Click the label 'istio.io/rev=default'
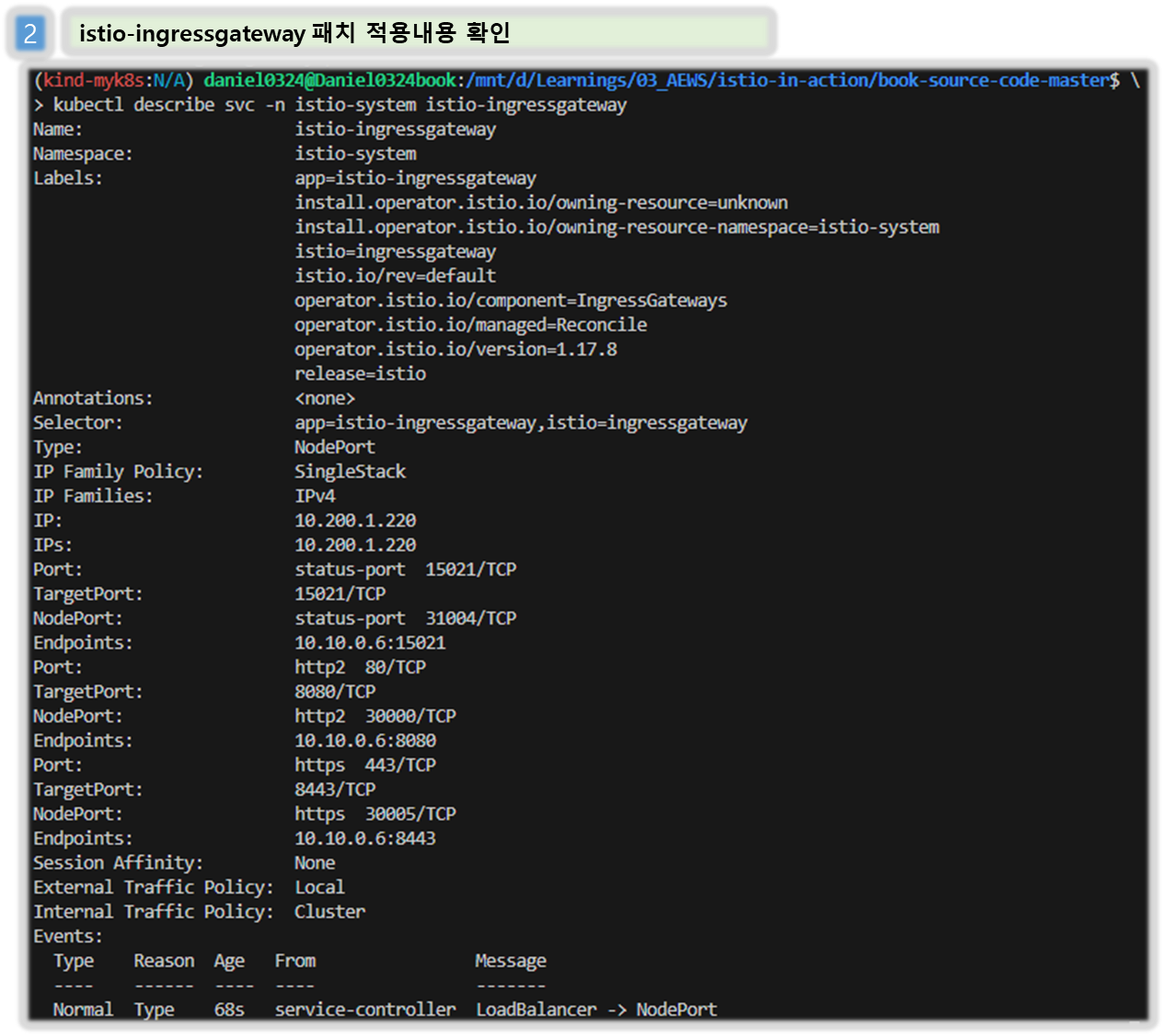 point(395,276)
